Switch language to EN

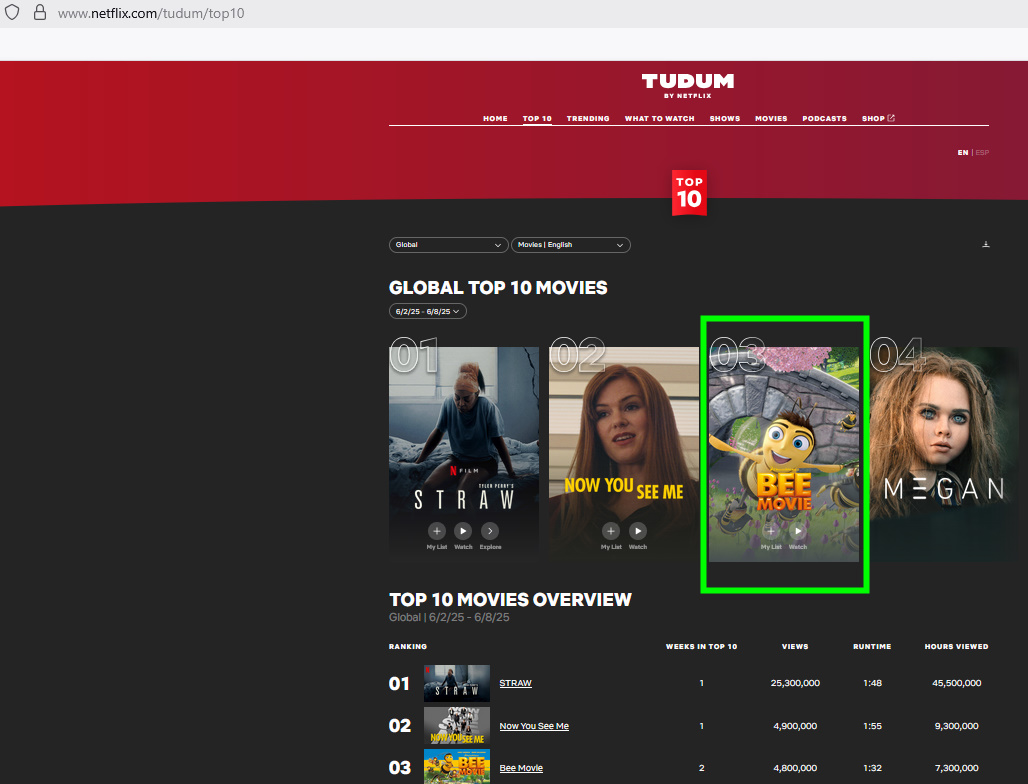coord(962,153)
